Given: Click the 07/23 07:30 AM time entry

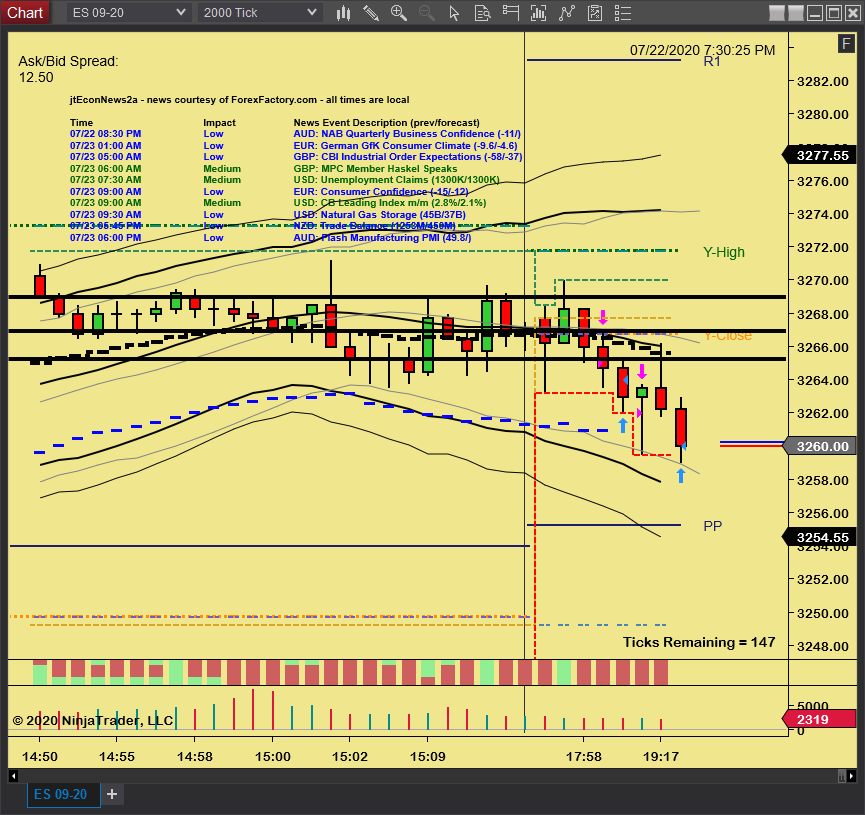Looking at the screenshot, I should coord(105,180).
